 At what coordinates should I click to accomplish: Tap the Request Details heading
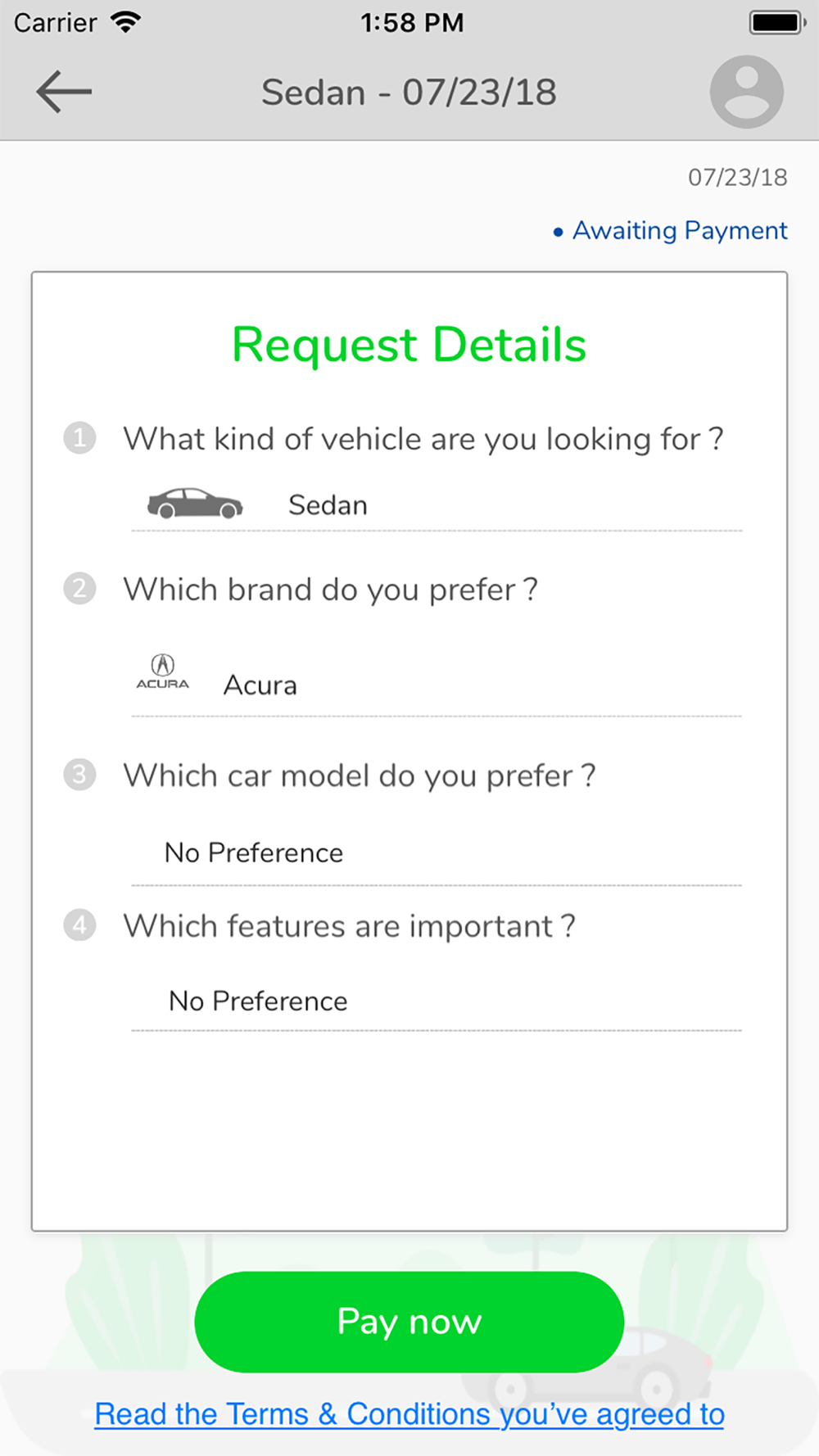[409, 345]
